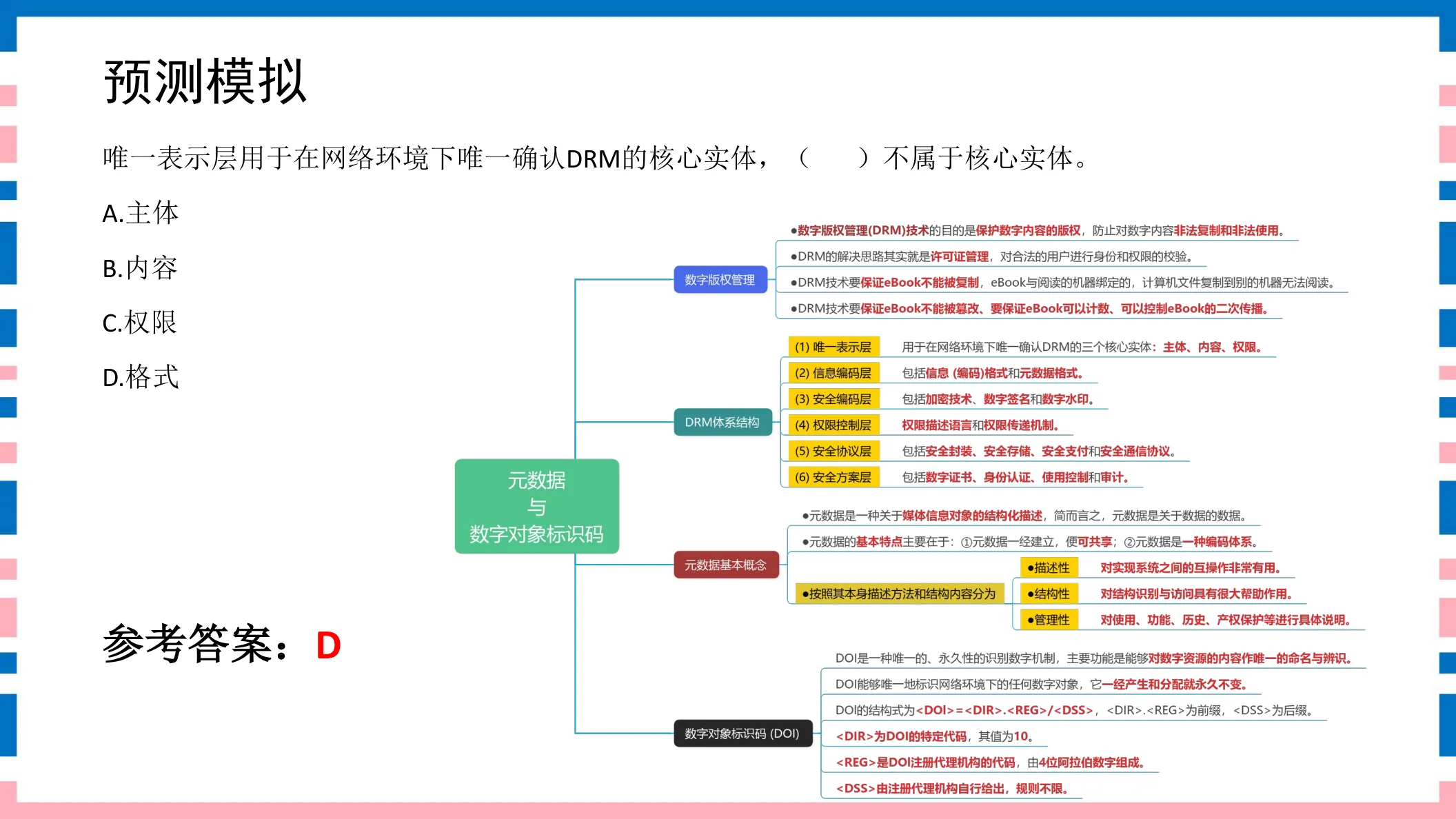Click the line <REG>是DOI注册代理机构的代码

point(991,762)
